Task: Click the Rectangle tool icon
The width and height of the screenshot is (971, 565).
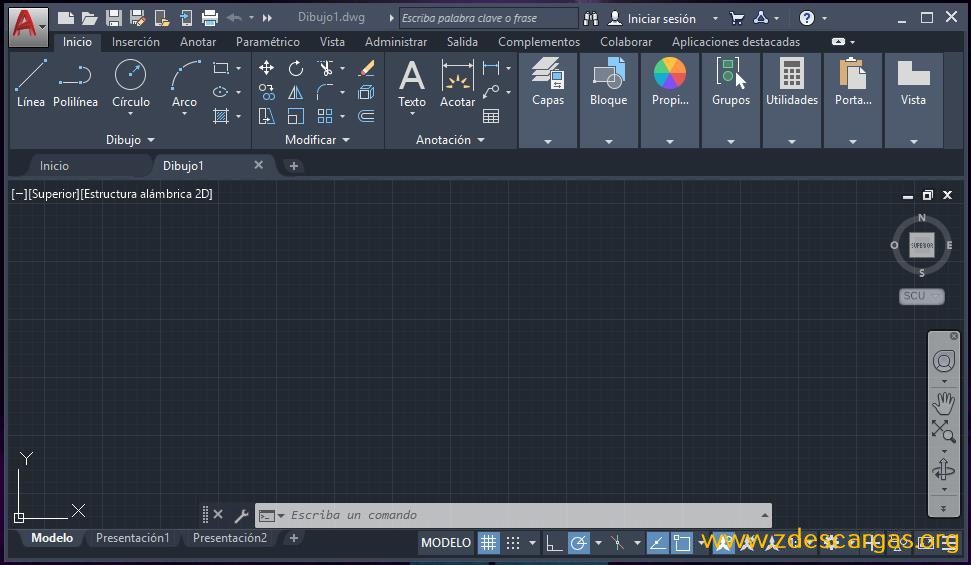Action: tap(220, 68)
